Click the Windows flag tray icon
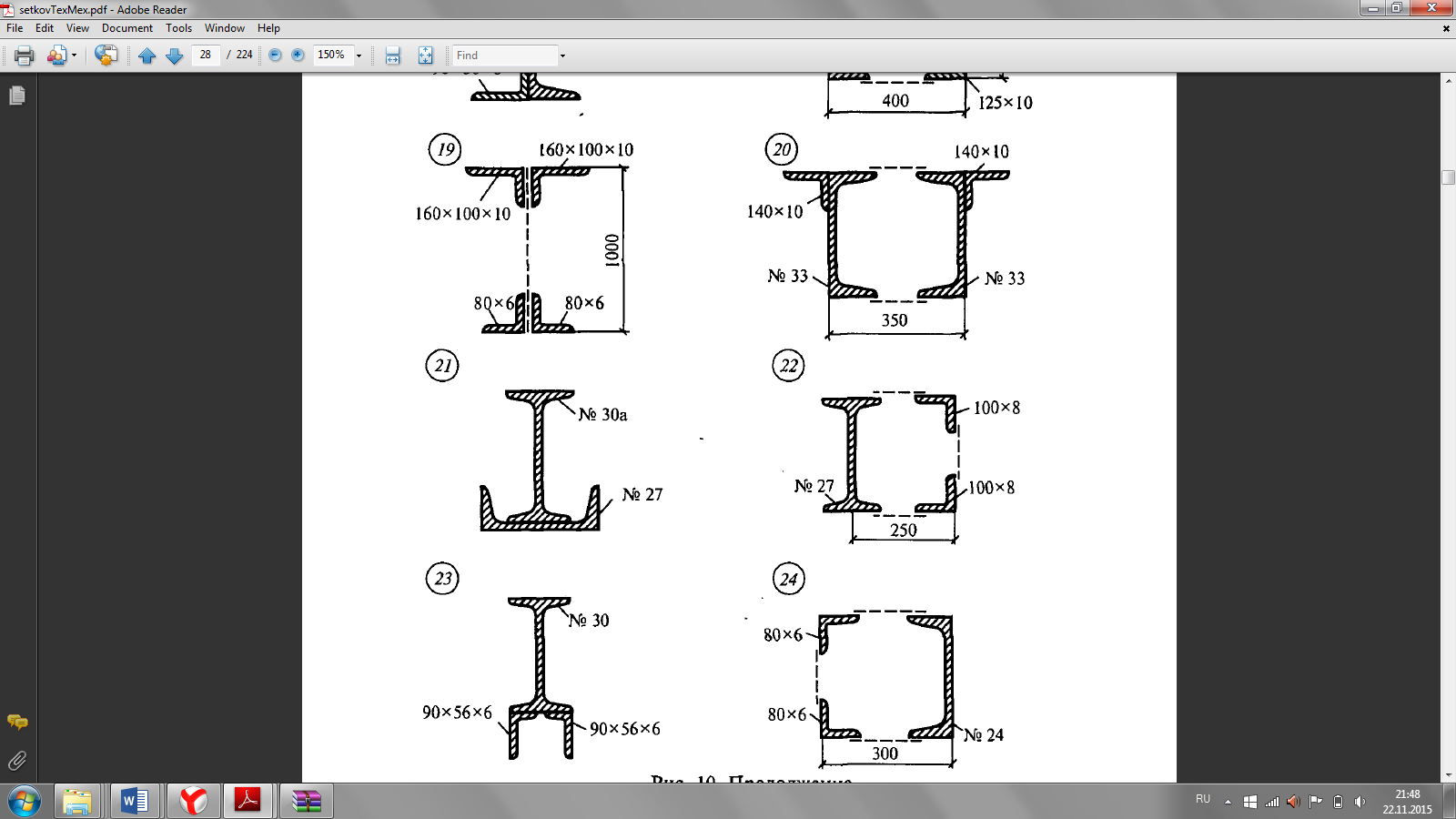Screen dimensions: 1456x819 (1250, 802)
